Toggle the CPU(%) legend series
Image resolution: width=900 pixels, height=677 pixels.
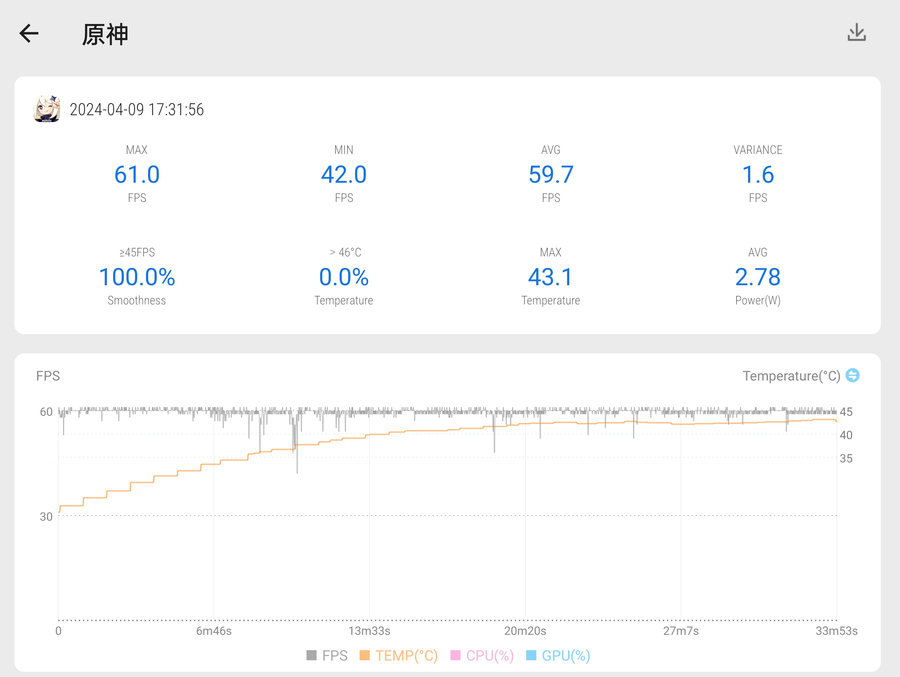[482, 656]
